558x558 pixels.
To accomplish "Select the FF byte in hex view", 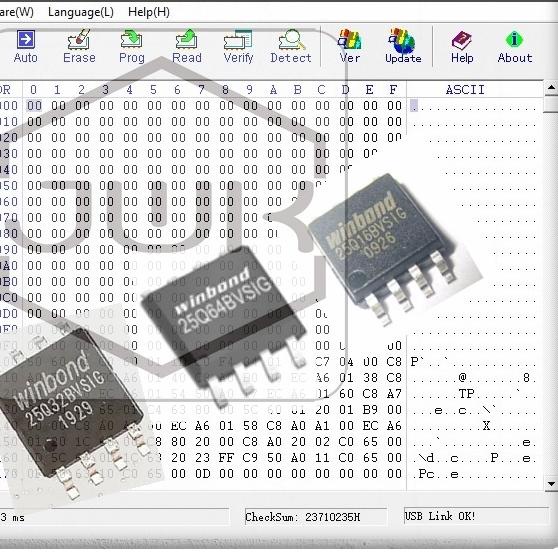I will 226,458.
